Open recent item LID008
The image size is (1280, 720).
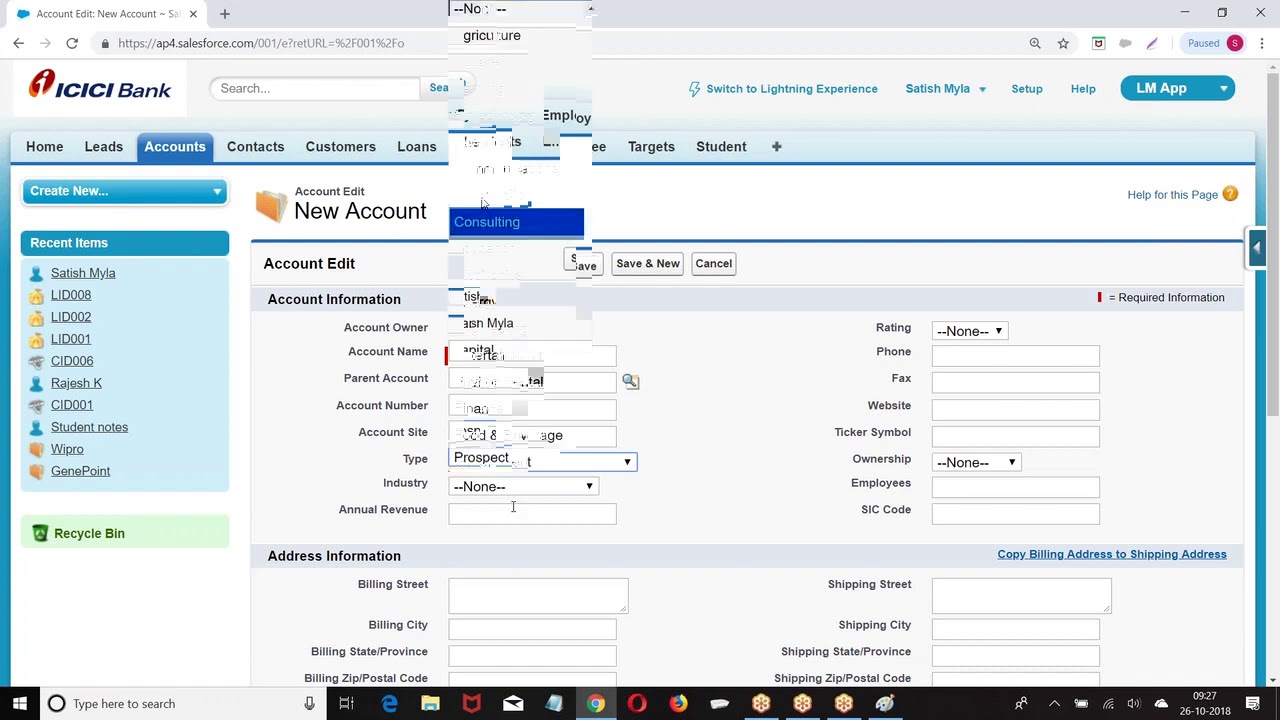tap(71, 295)
